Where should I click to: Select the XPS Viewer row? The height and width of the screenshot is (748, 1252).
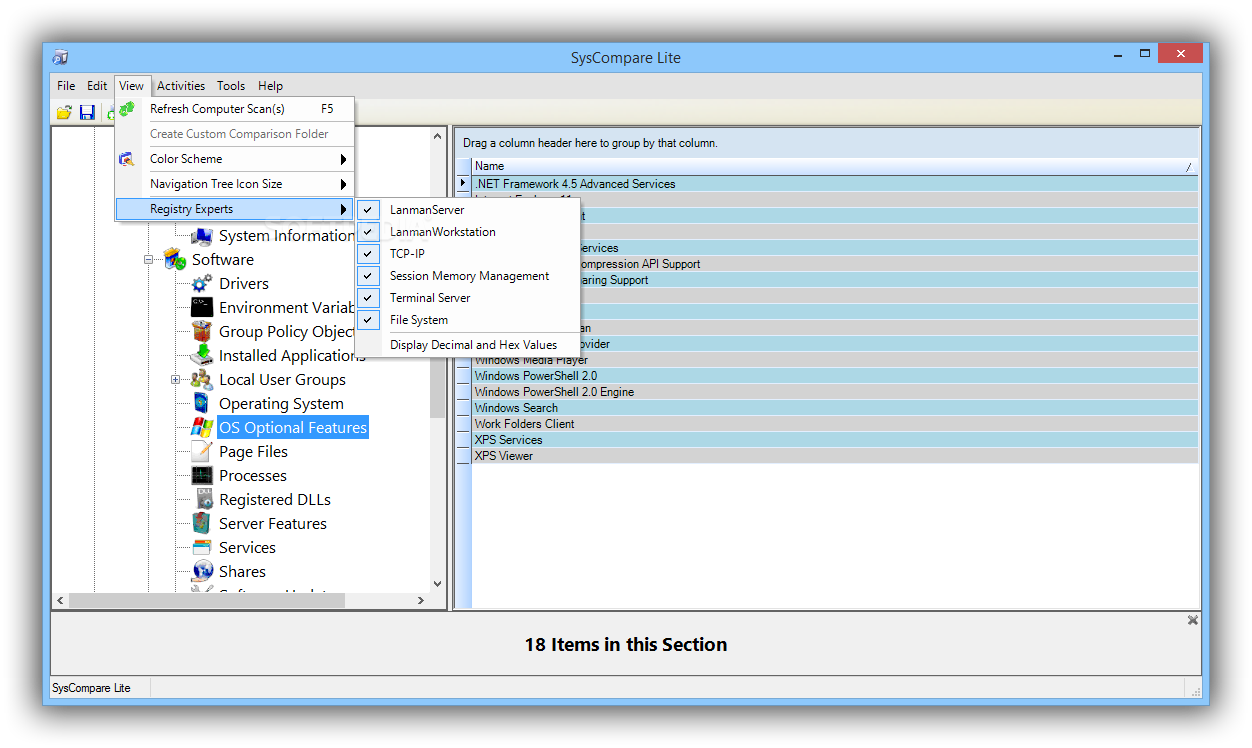pos(834,456)
